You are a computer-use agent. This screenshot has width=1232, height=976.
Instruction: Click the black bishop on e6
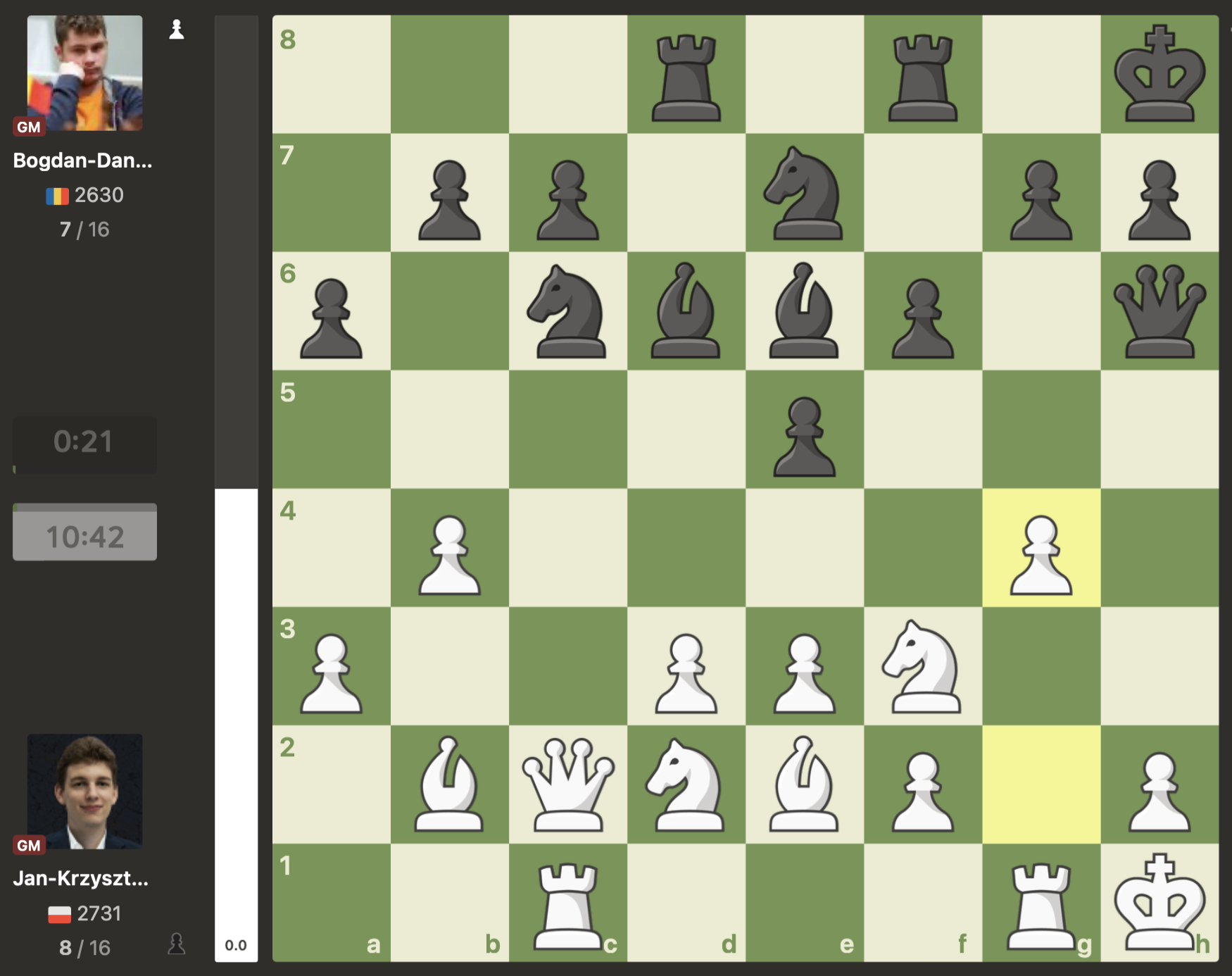804,311
